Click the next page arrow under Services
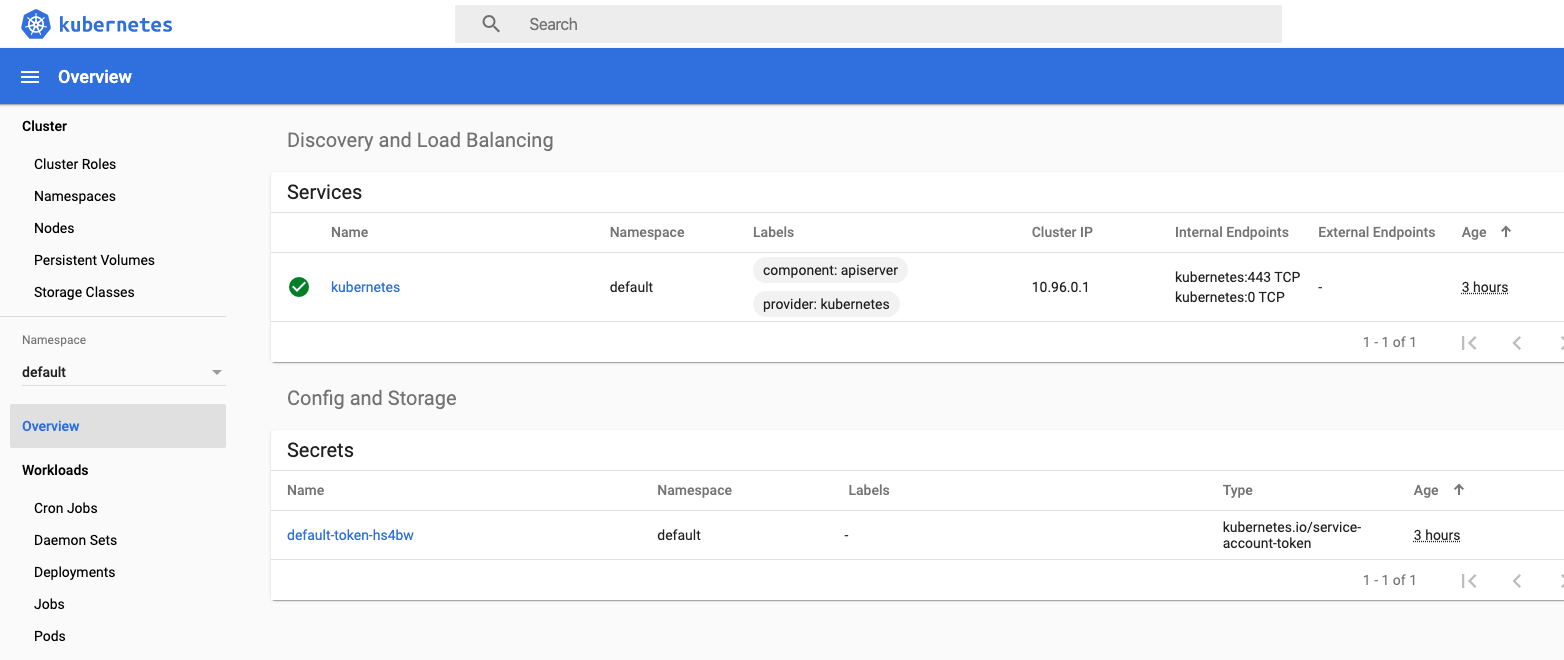The height and width of the screenshot is (660, 1564). click(1559, 342)
